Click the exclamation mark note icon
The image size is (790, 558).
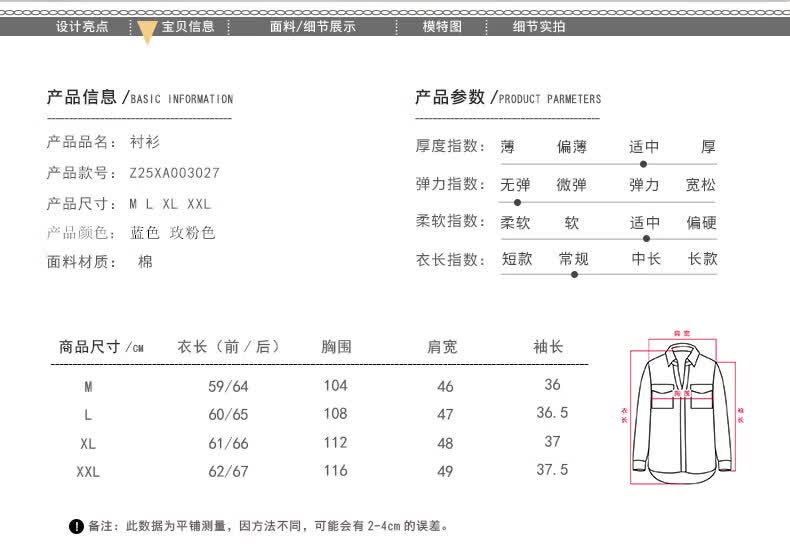tap(76, 526)
